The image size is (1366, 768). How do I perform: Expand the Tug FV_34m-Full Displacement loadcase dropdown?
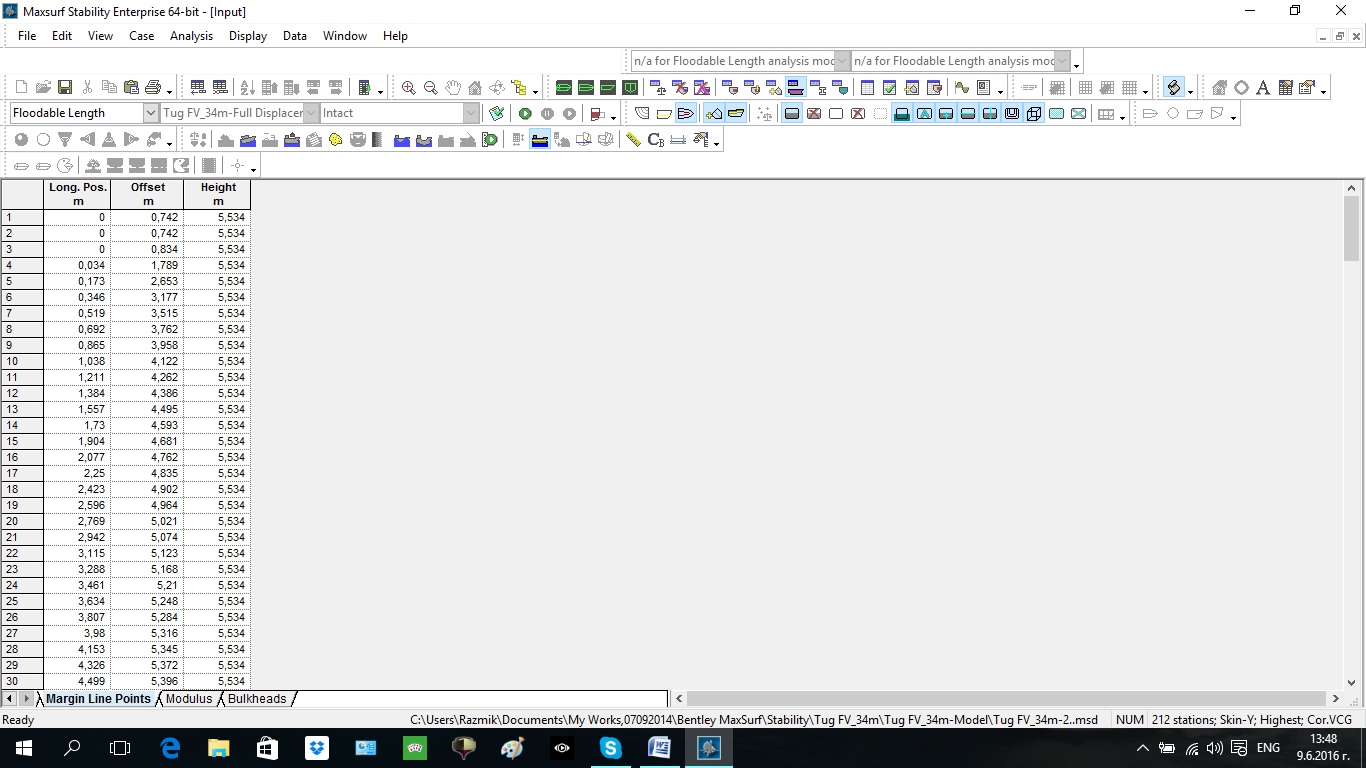point(311,114)
